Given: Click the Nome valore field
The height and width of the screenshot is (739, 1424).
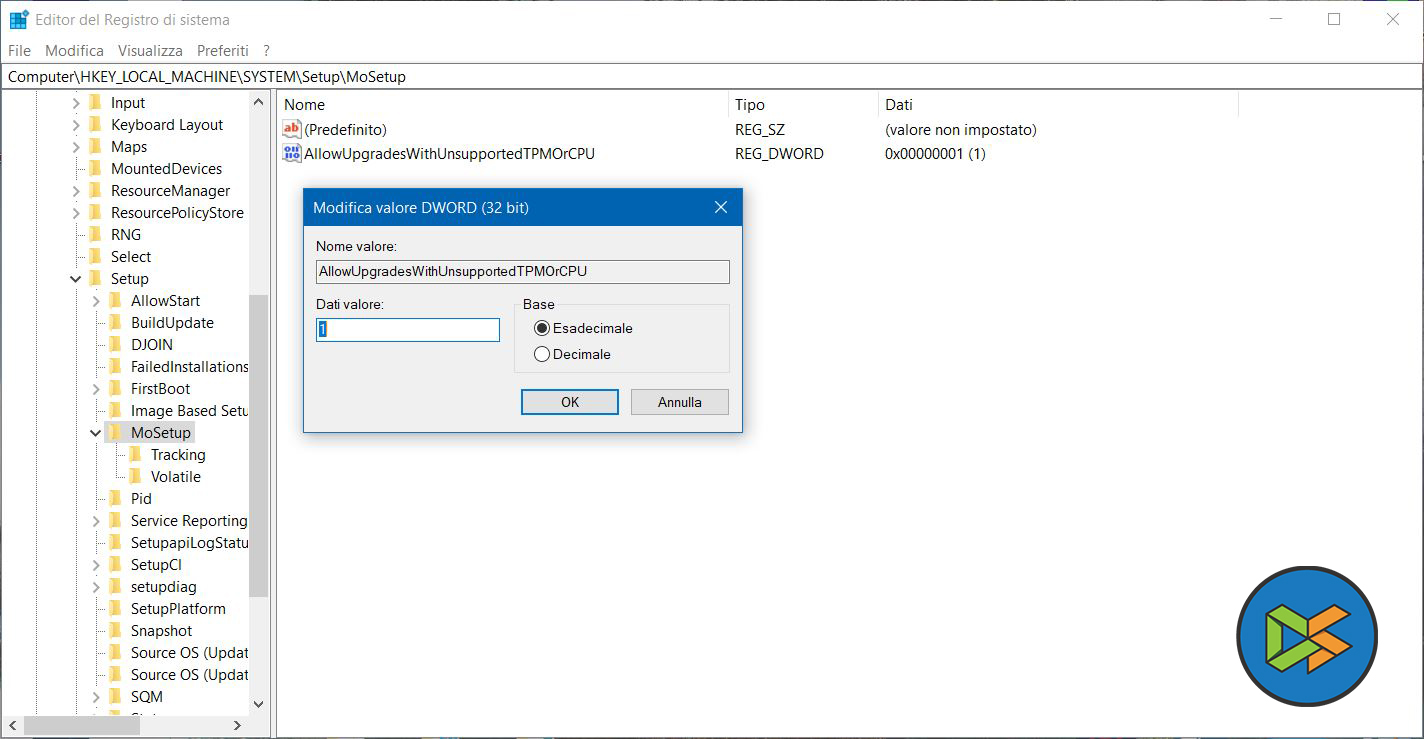Looking at the screenshot, I should click(x=523, y=271).
